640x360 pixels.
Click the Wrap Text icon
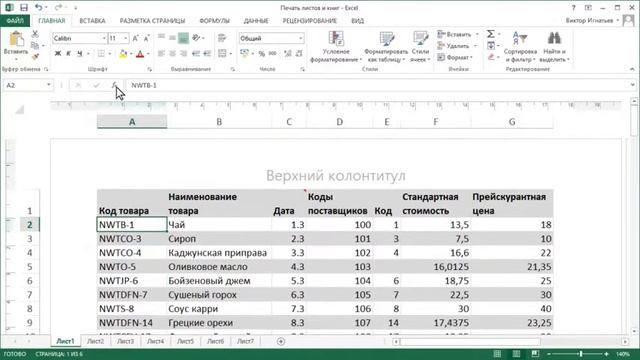point(222,38)
